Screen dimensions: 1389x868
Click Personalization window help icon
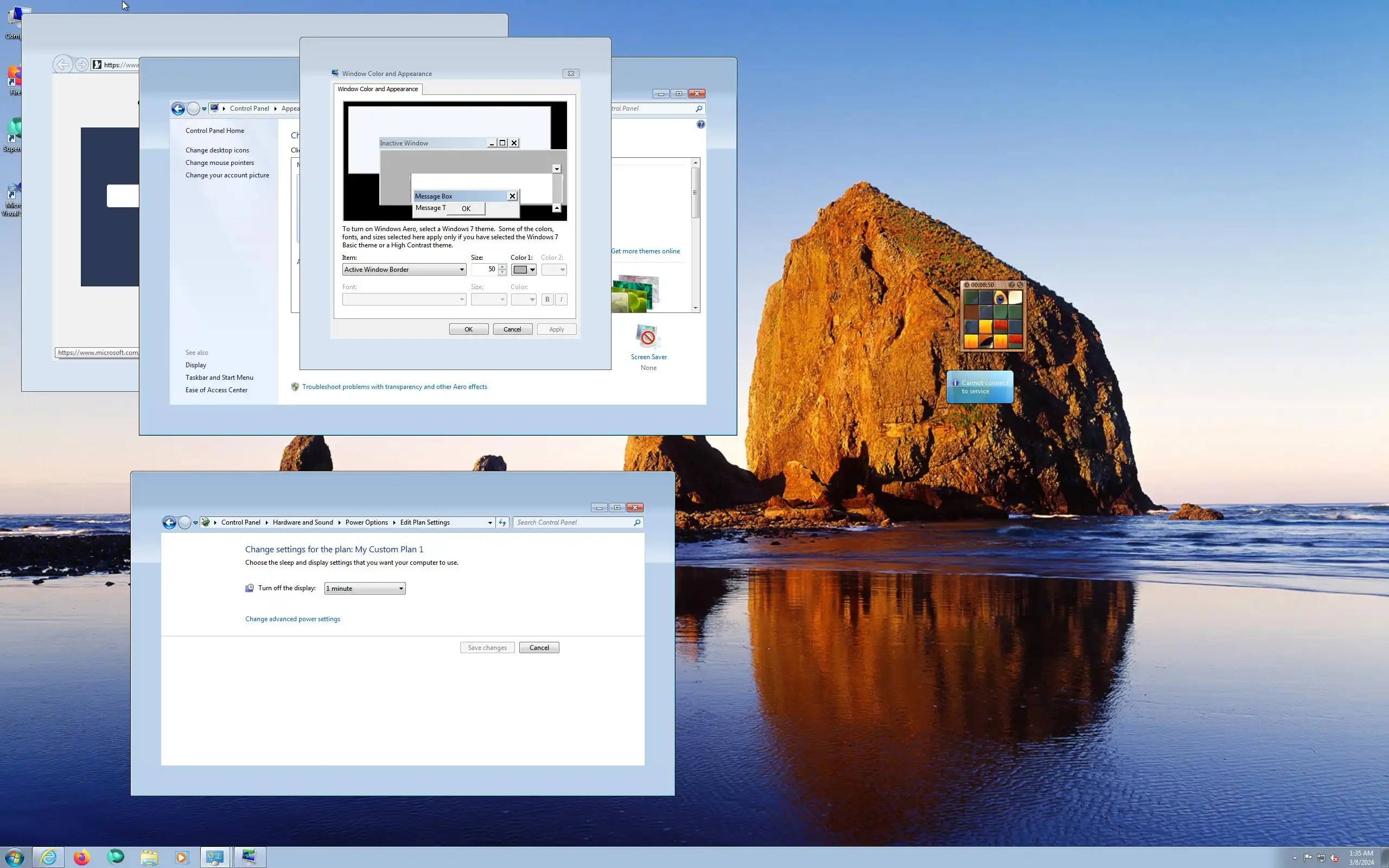pyautogui.click(x=700, y=124)
